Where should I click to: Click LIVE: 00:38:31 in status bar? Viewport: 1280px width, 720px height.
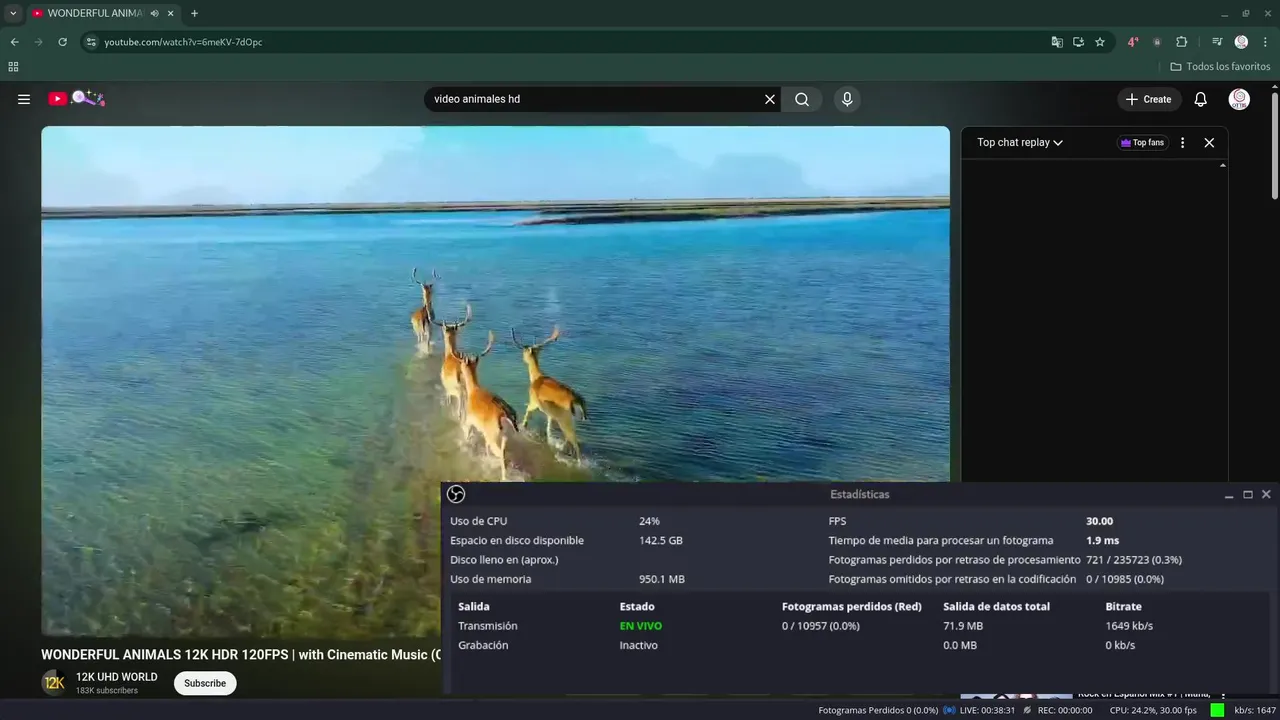987,710
